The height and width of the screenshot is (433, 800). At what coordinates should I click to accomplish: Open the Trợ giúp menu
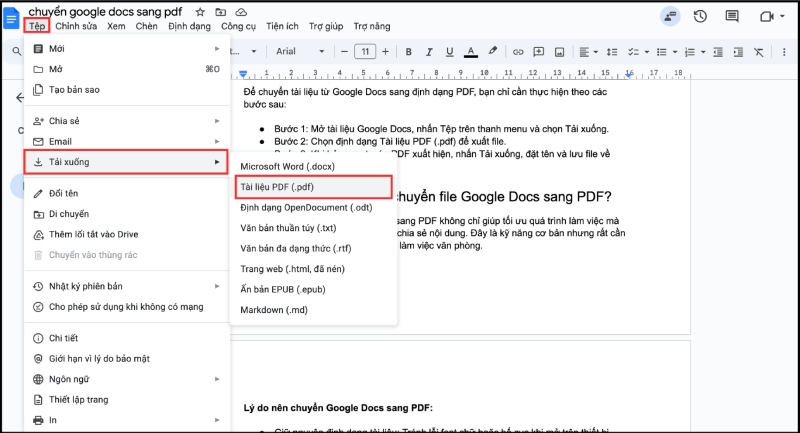point(326,26)
